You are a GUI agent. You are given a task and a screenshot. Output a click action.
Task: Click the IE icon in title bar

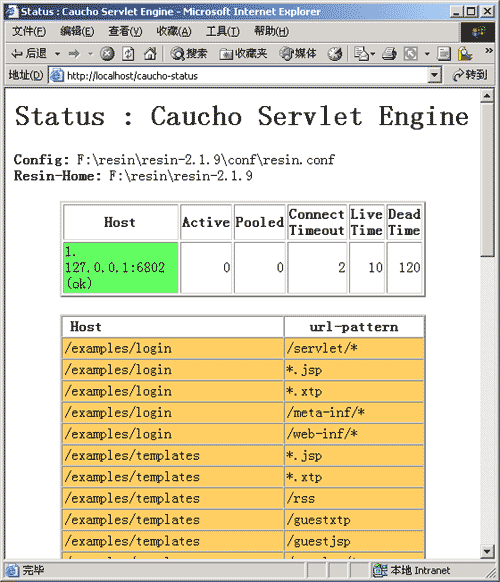pyautogui.click(x=12, y=12)
